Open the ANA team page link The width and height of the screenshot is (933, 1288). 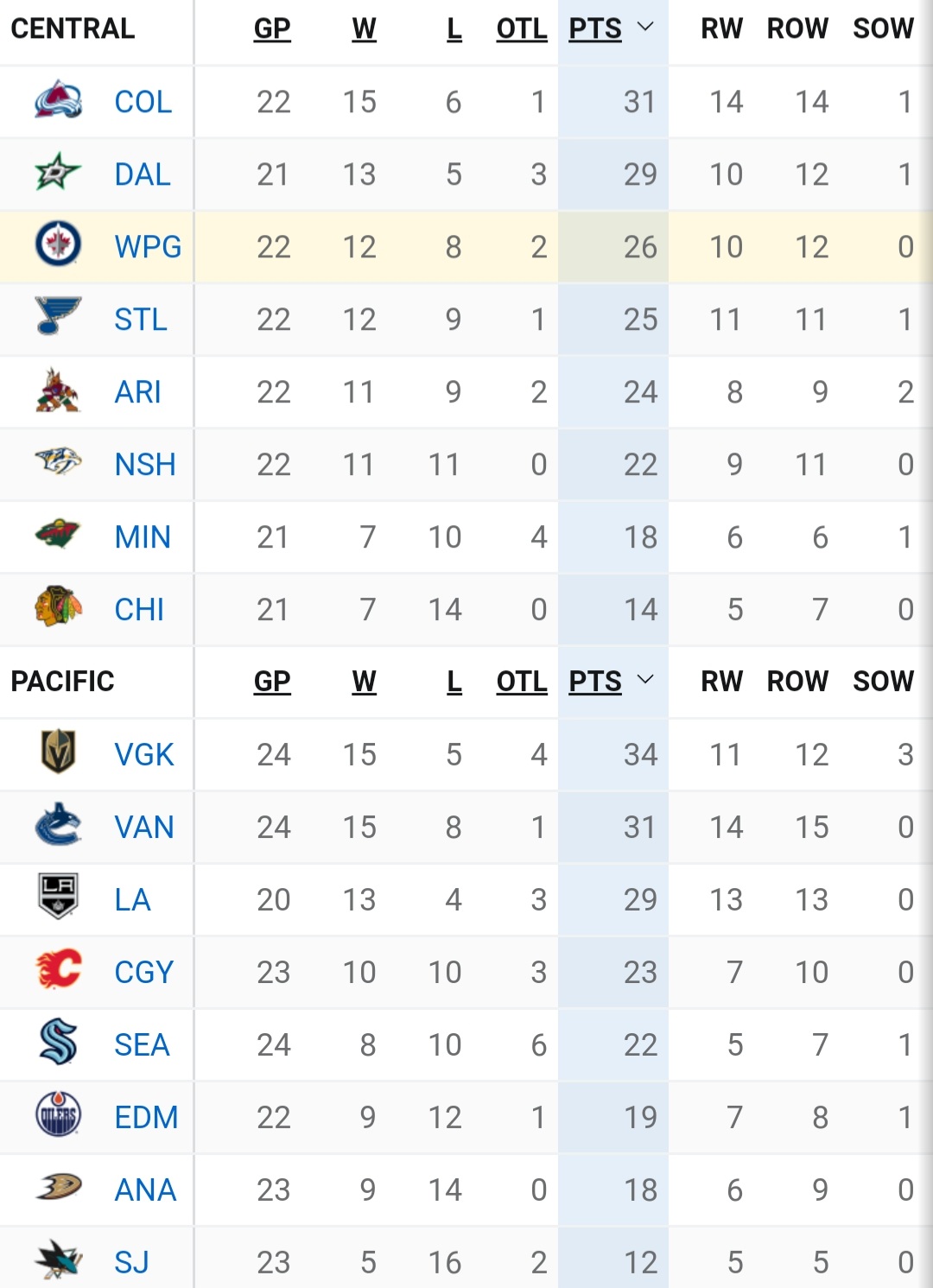point(145,1190)
